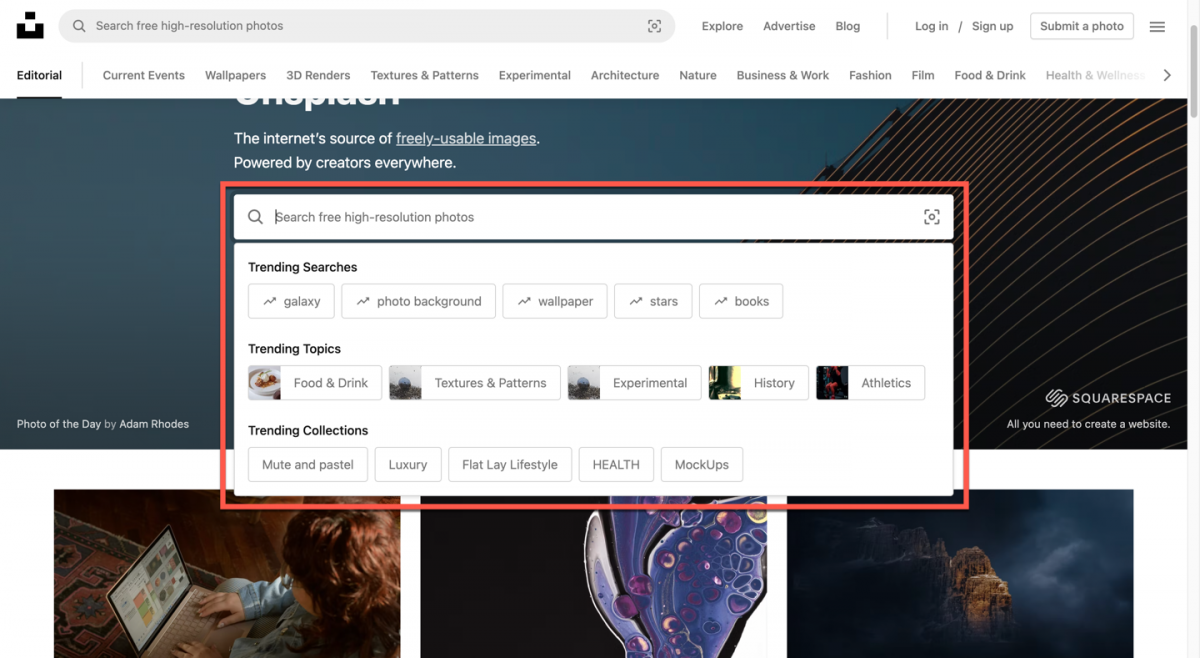Viewport: 1200px width, 658px height.
Task: Select trending search galaxy
Action: (x=291, y=301)
